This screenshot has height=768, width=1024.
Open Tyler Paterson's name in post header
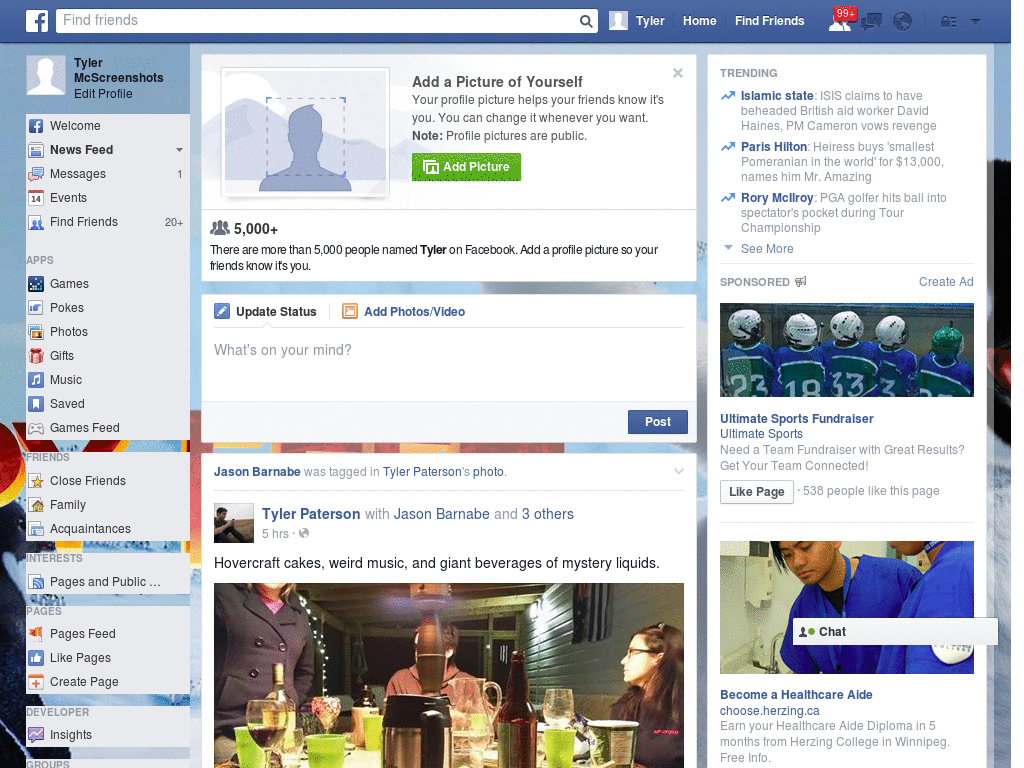pos(311,514)
